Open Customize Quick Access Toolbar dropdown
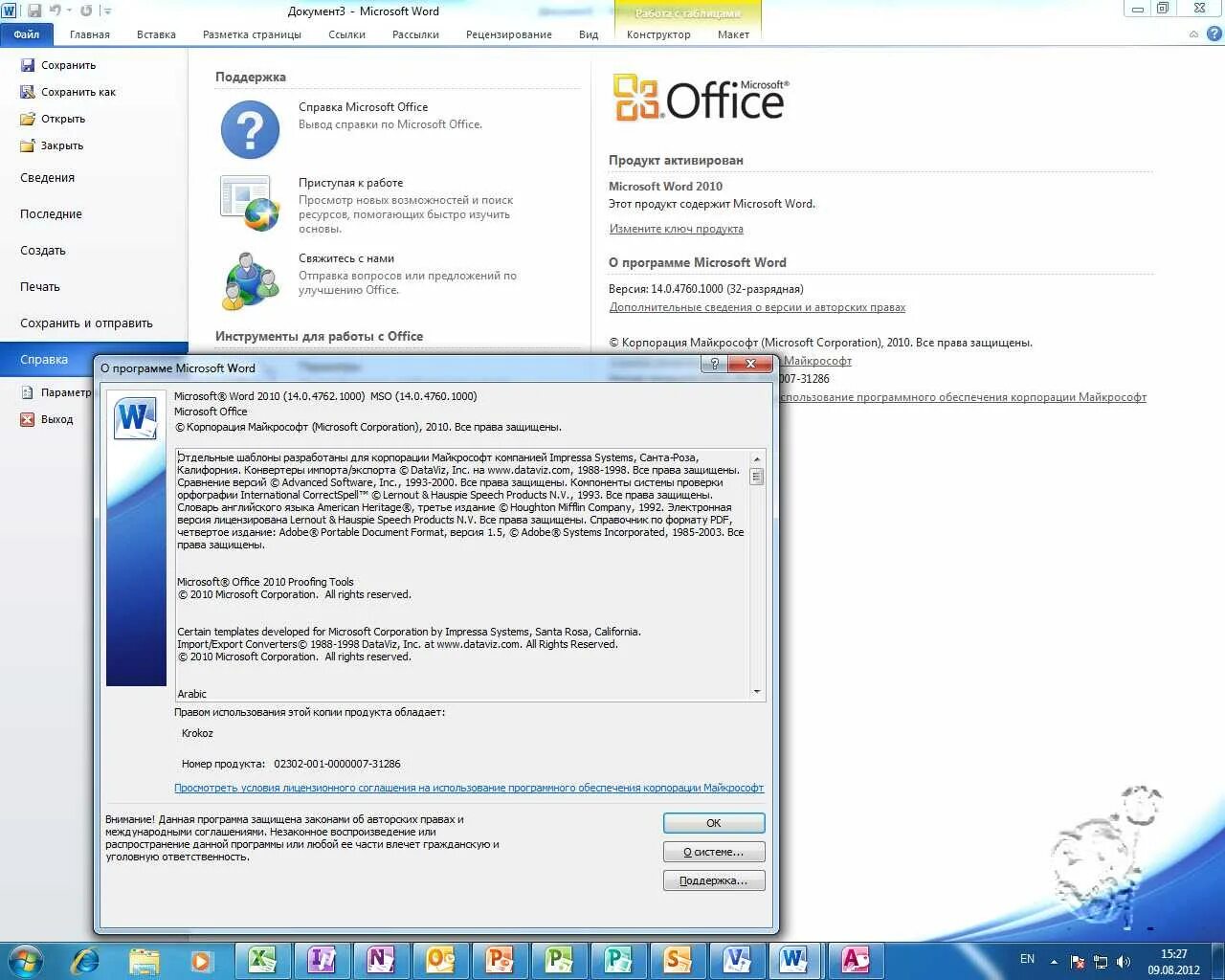 tap(106, 11)
